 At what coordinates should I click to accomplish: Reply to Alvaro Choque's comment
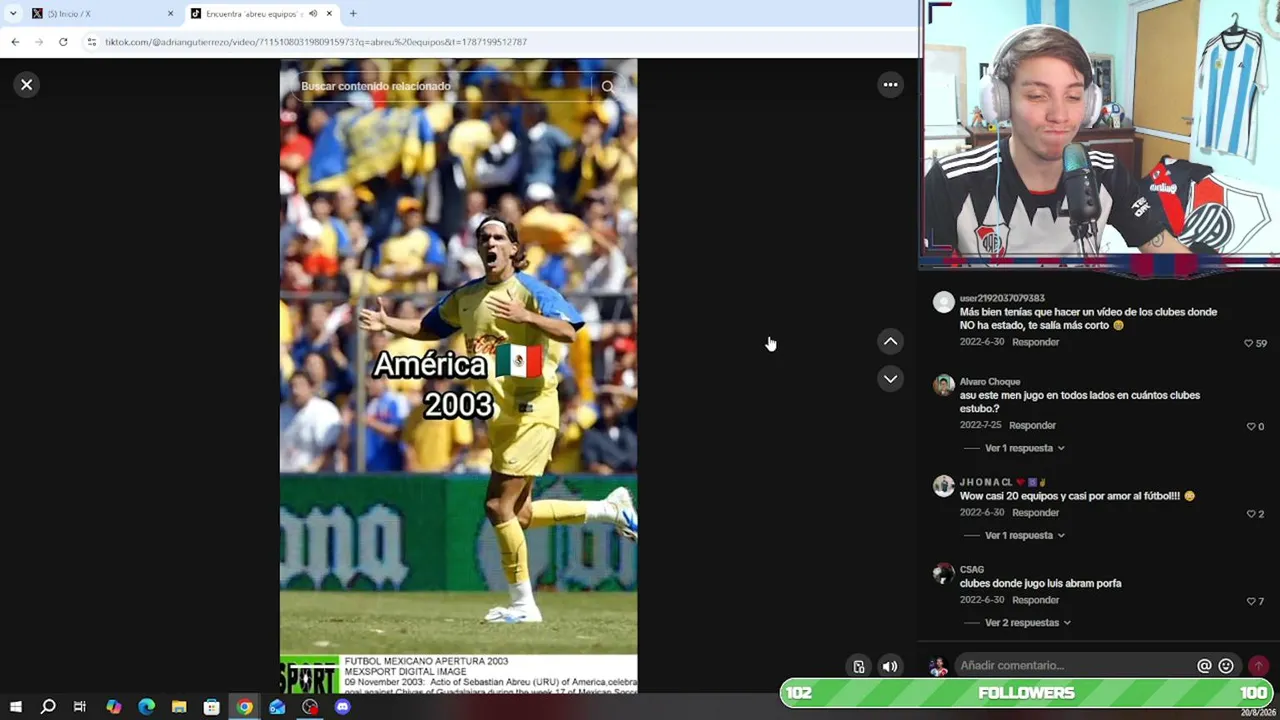pos(1032,425)
